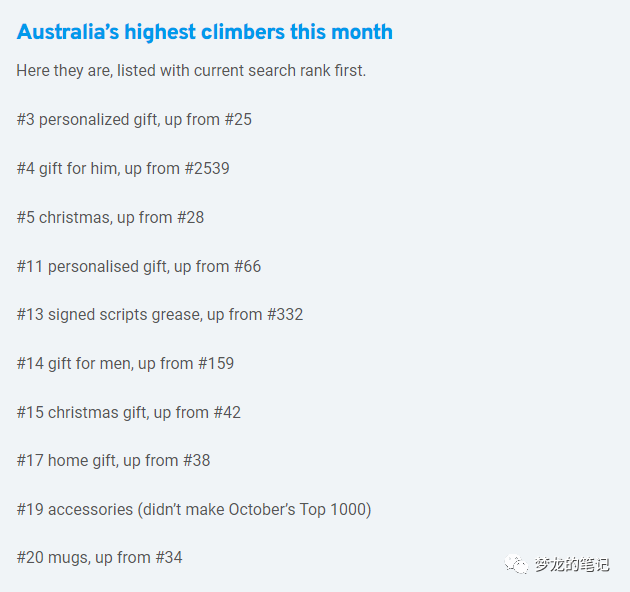This screenshot has width=630, height=592.
Task: Click the #66 previous rank number
Action: click(248, 266)
